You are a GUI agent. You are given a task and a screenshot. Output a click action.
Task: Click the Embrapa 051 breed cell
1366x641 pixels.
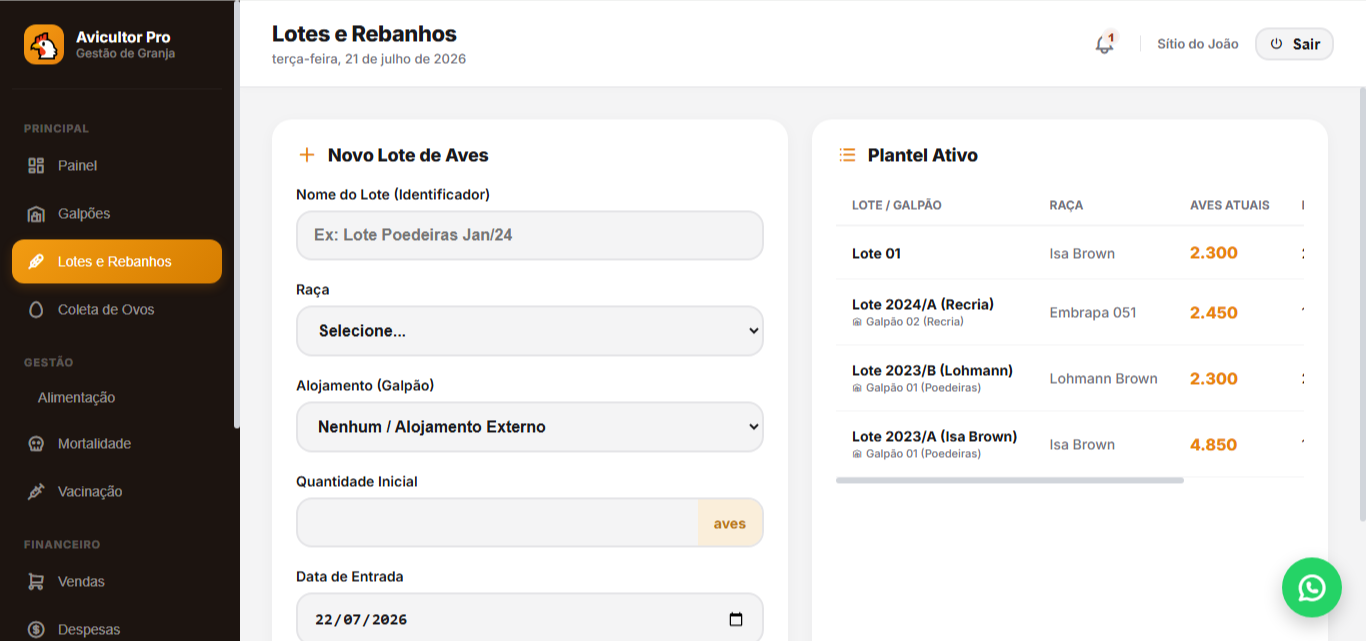click(x=1093, y=312)
